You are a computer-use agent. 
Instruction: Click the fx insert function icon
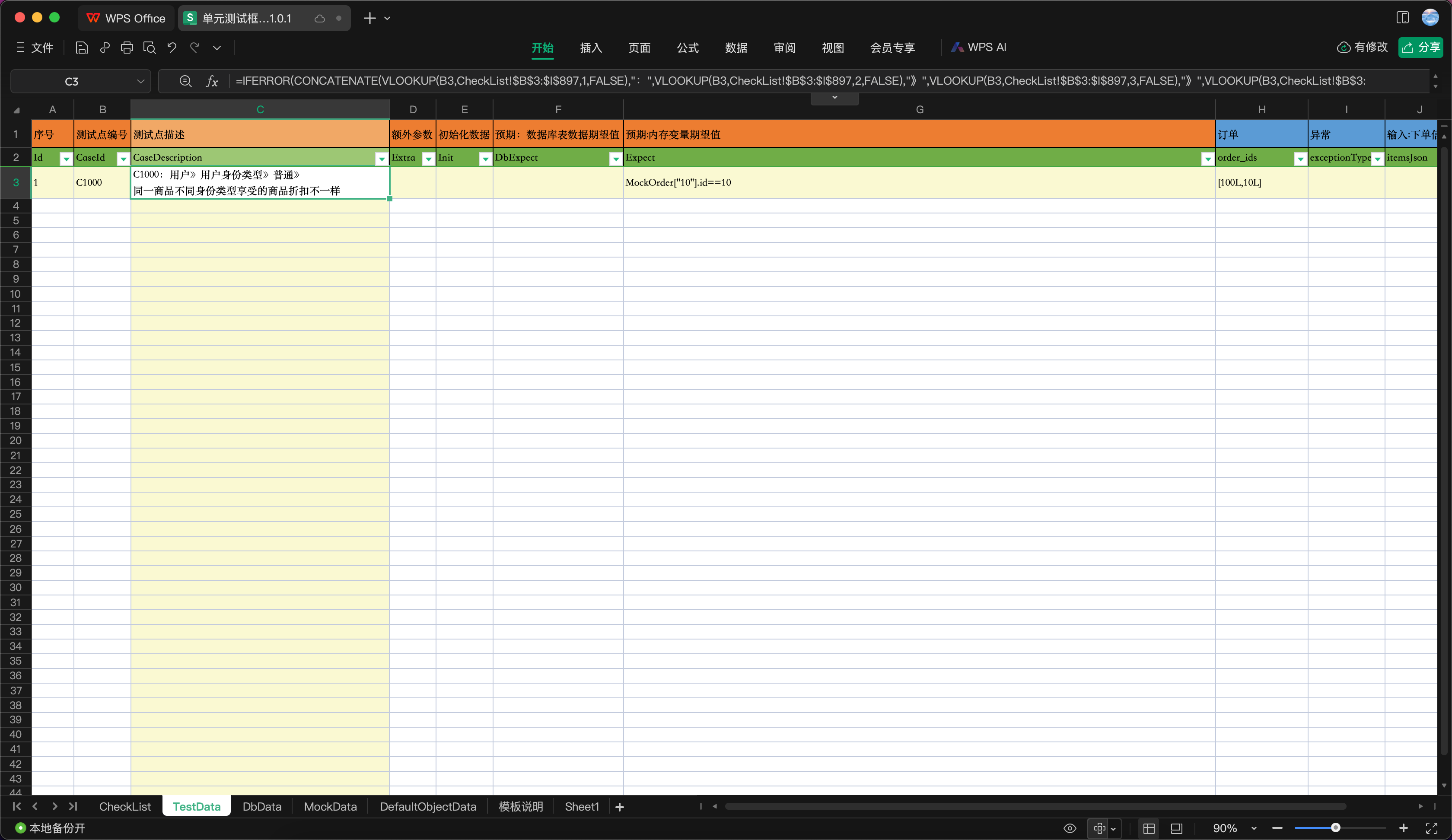(212, 81)
